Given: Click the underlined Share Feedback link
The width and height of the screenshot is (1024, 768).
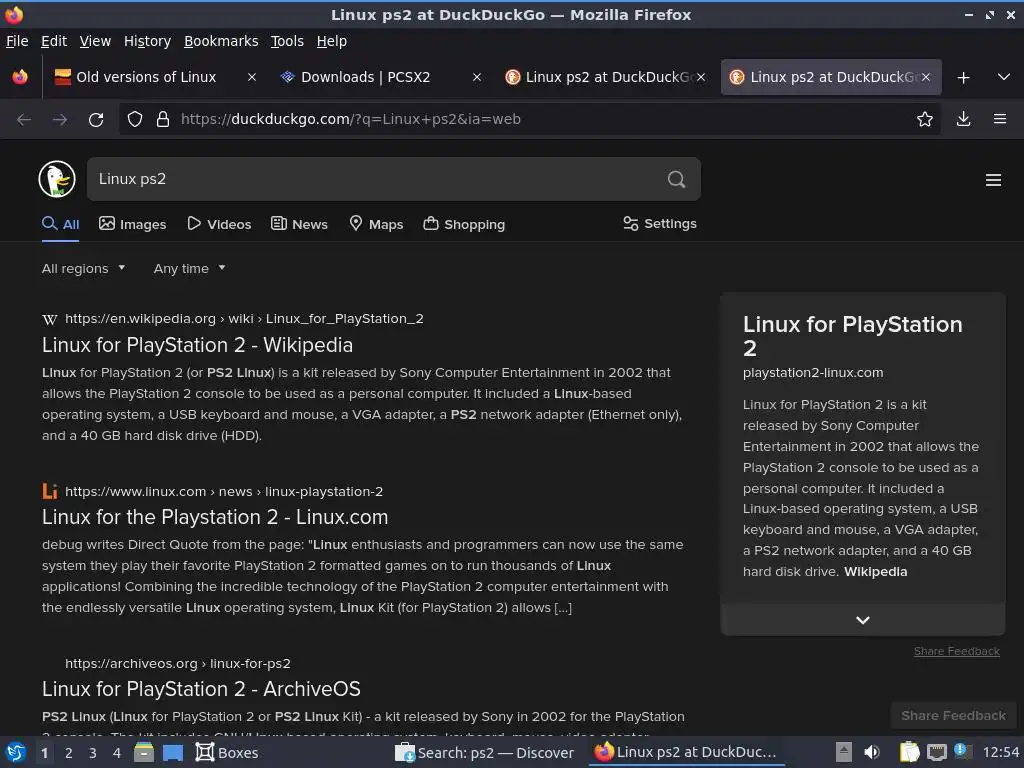Looking at the screenshot, I should 957,651.
